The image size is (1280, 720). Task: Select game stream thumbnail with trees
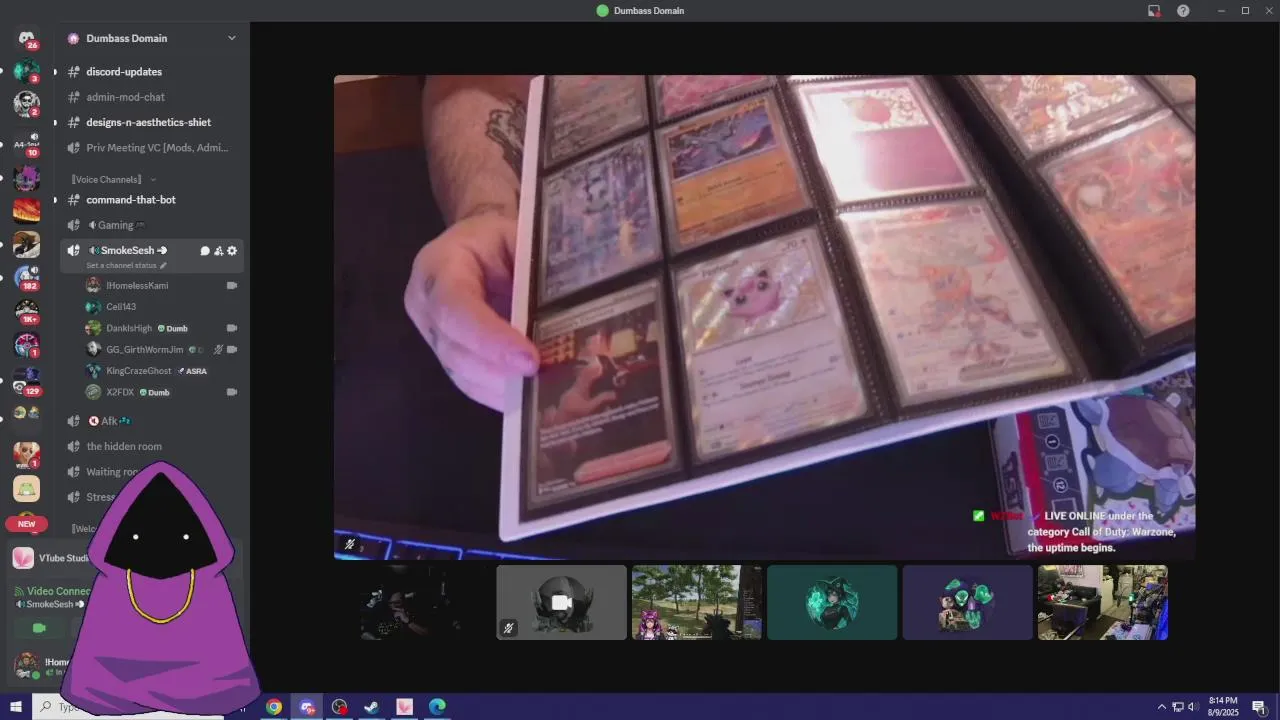697,602
